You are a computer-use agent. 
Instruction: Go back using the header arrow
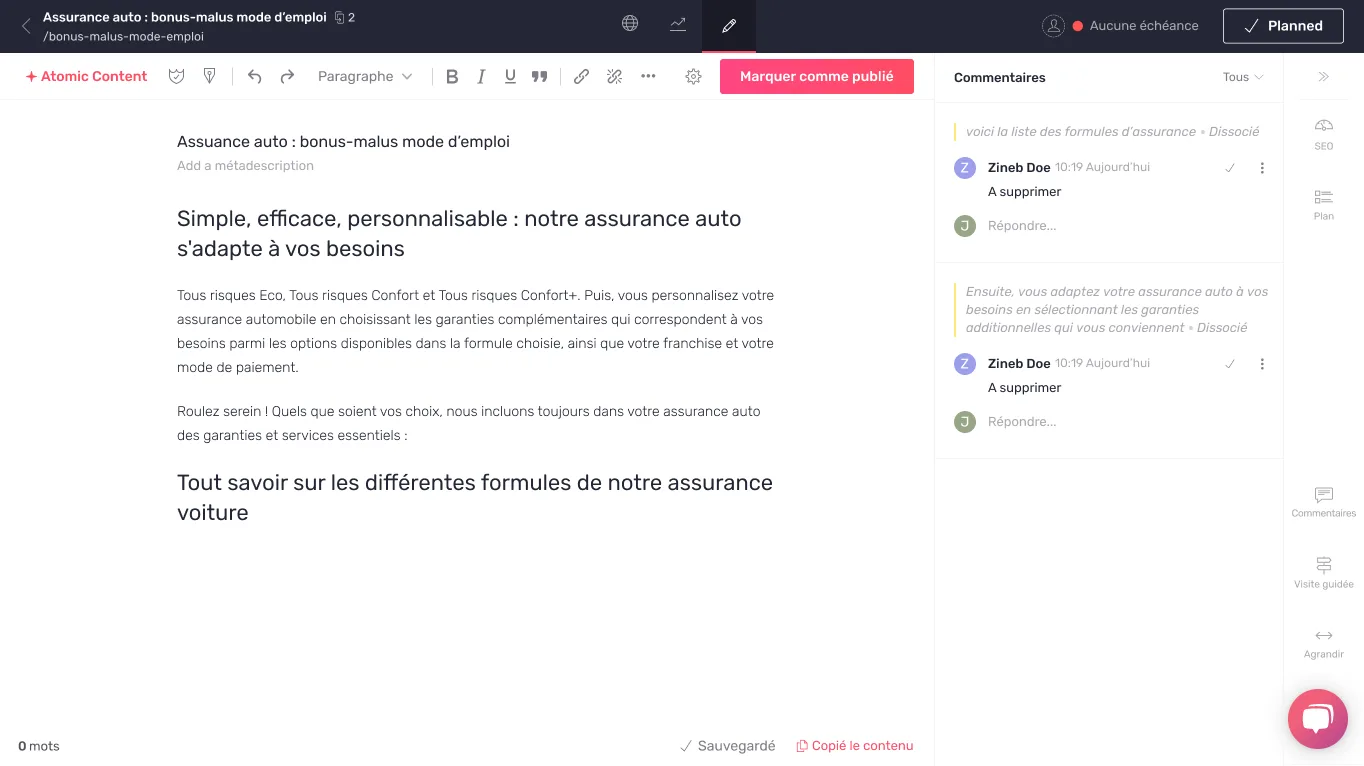(x=26, y=26)
